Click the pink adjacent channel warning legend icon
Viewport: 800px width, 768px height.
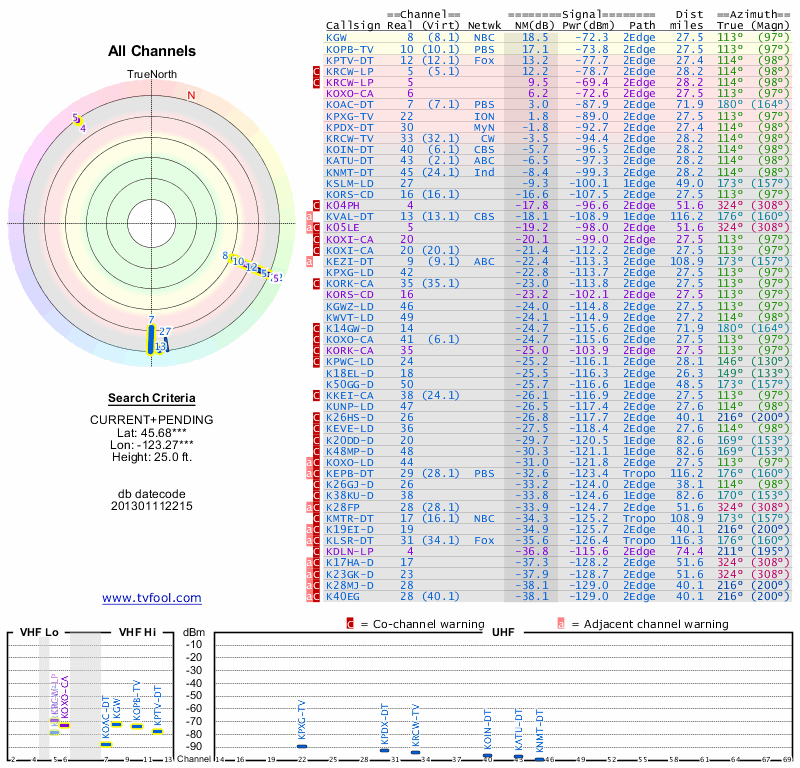point(561,623)
